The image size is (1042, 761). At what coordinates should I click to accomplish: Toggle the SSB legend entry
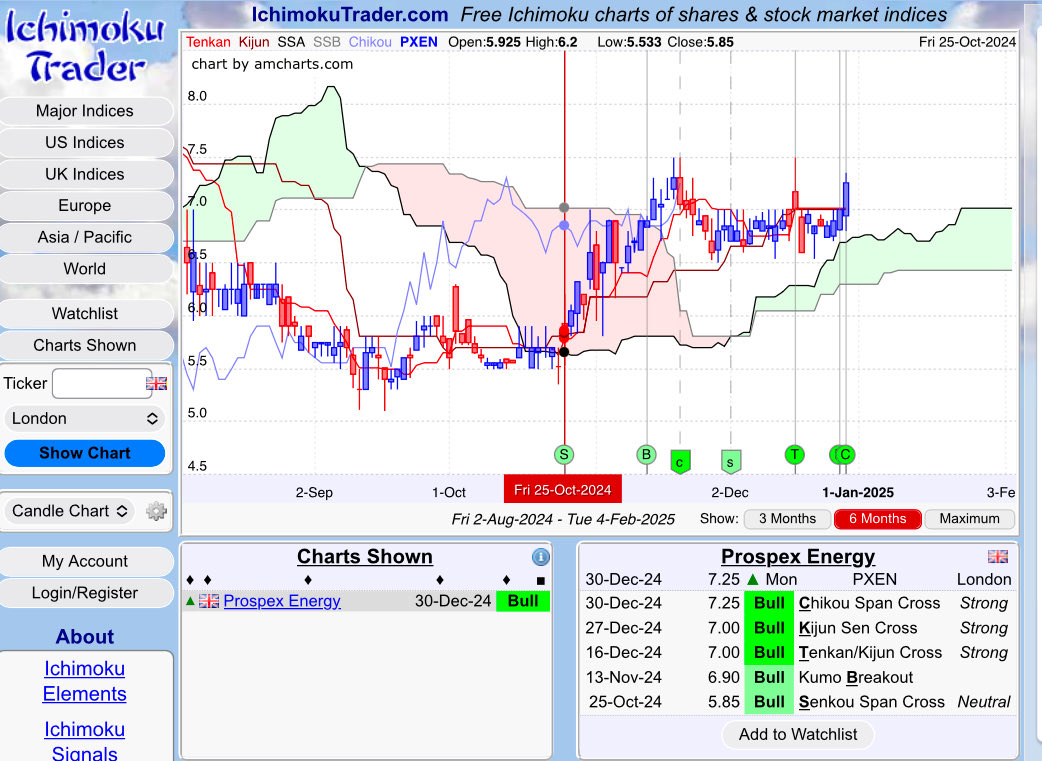click(326, 42)
